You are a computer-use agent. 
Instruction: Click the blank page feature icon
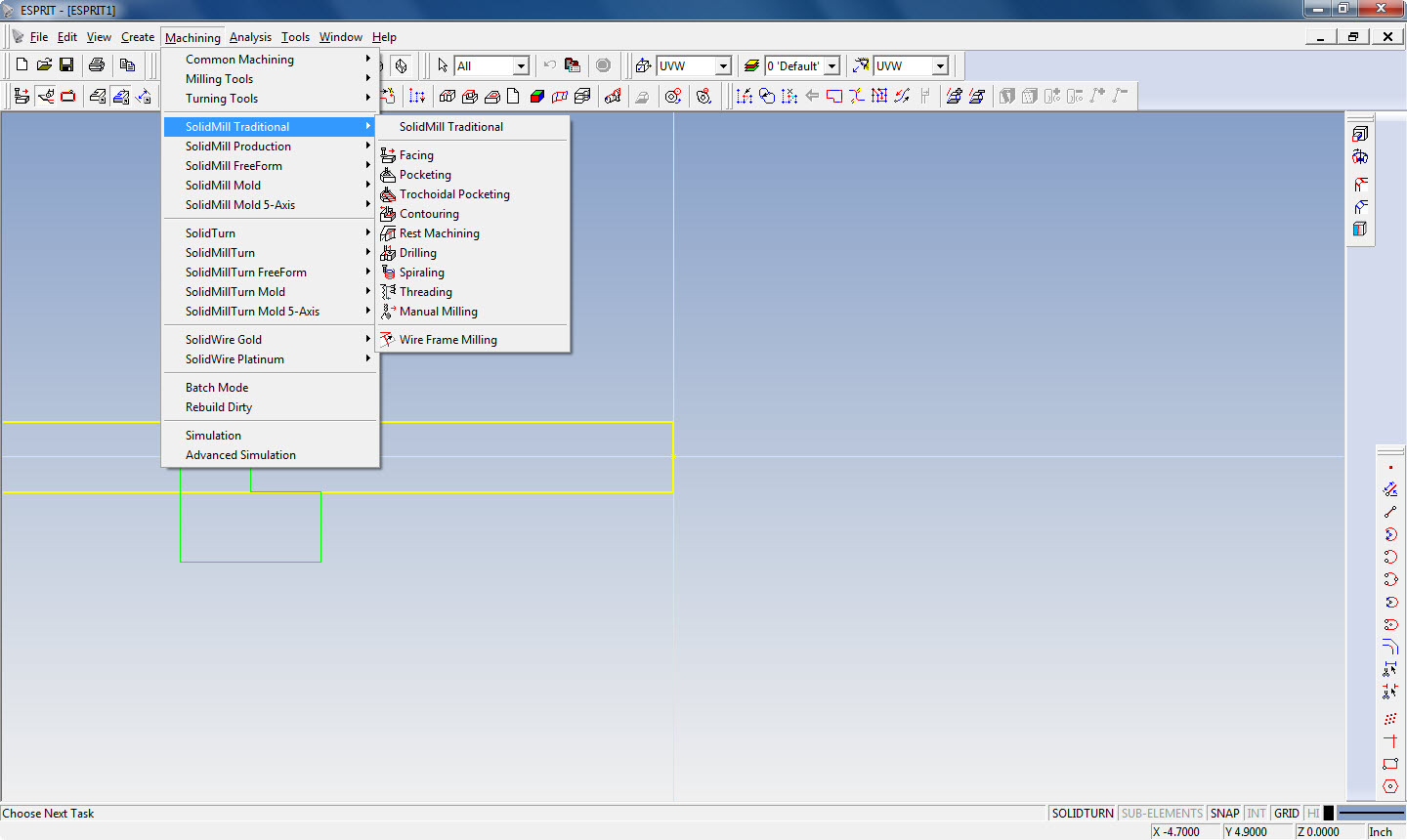tap(513, 96)
